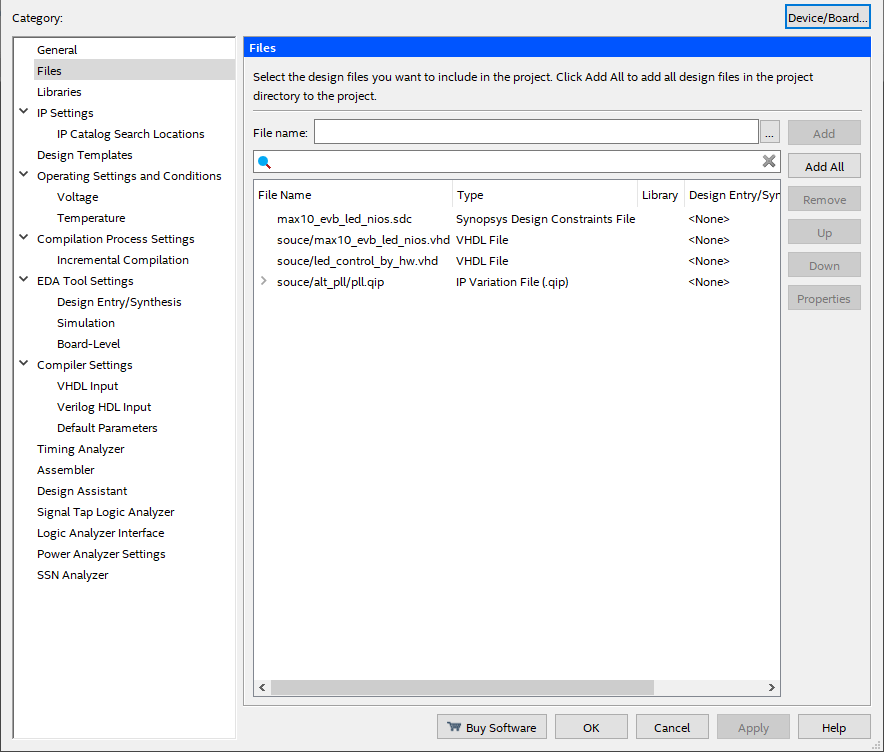
Task: Collapse EDA Tool Settings node
Action: 24,280
